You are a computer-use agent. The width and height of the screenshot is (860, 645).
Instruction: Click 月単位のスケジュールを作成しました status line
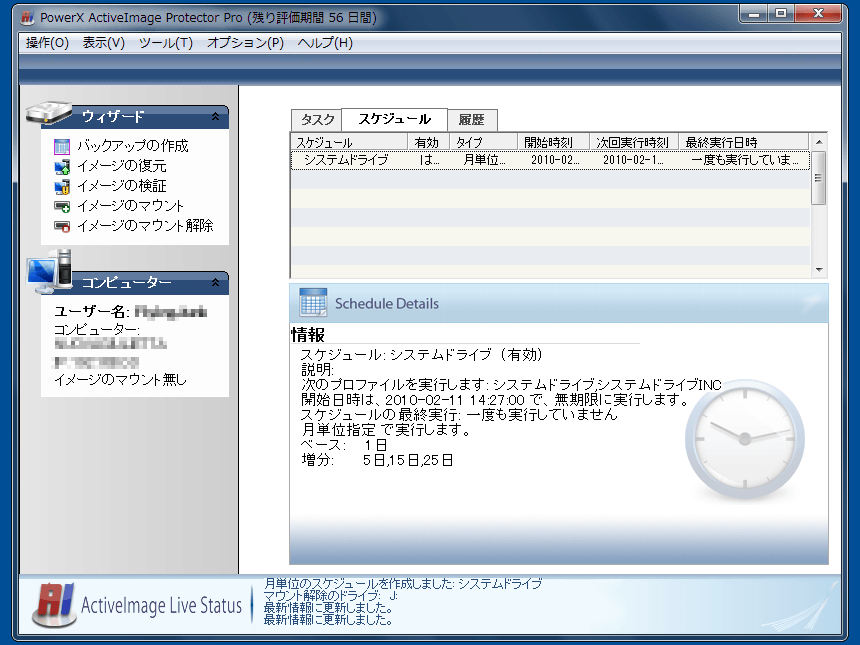pyautogui.click(x=403, y=584)
